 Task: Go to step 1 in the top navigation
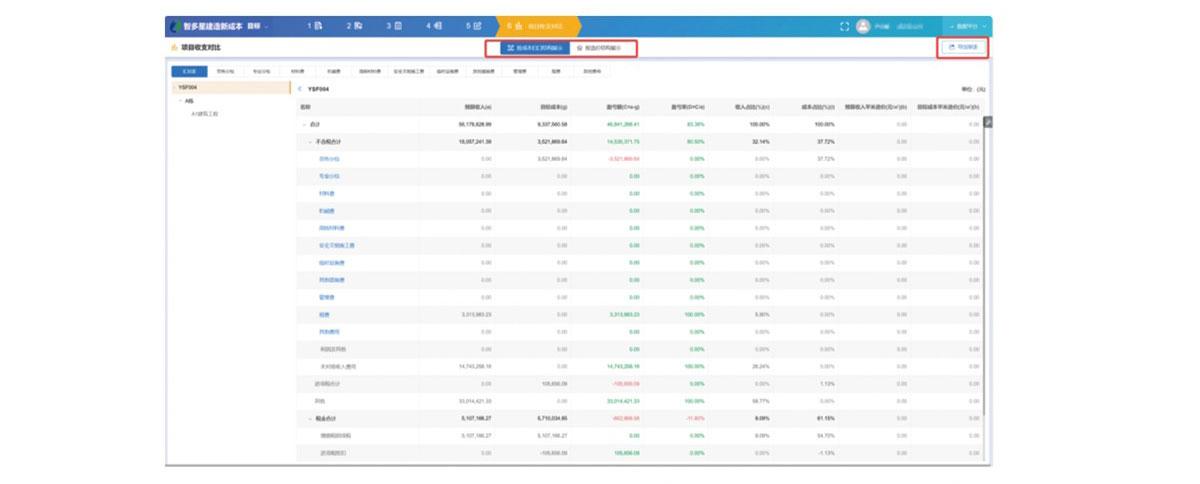point(313,26)
